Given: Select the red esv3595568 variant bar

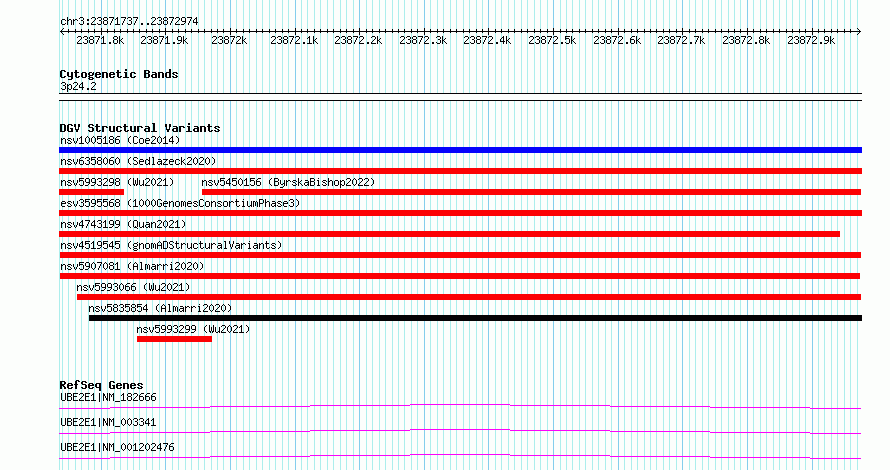Looking at the screenshot, I should [x=460, y=213].
